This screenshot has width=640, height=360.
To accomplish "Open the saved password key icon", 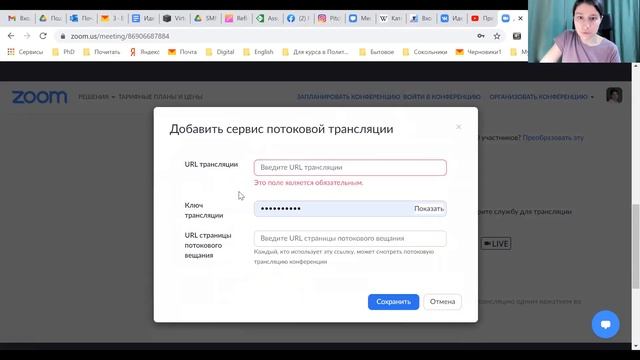I will click(481, 36).
